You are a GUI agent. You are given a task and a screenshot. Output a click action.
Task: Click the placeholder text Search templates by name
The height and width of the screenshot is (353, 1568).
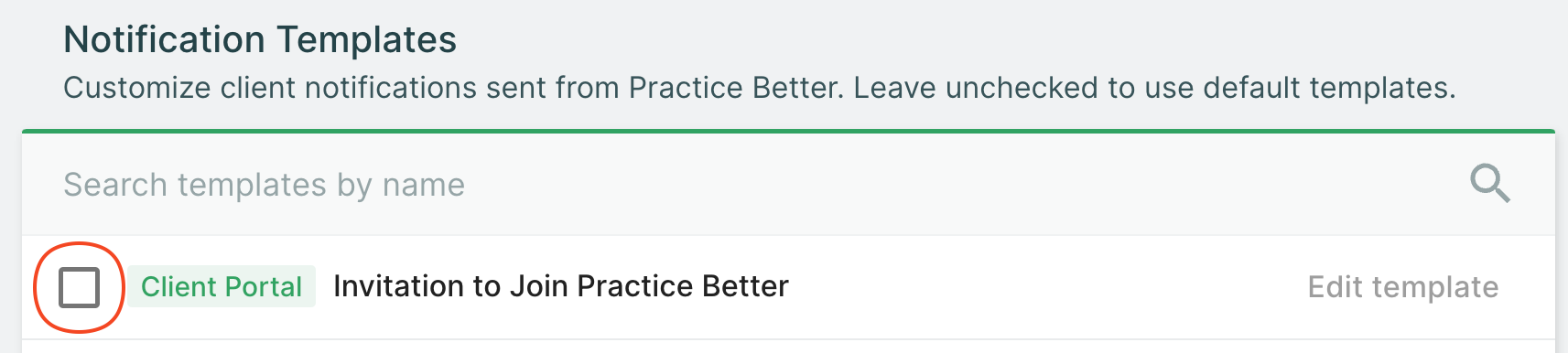tap(264, 185)
